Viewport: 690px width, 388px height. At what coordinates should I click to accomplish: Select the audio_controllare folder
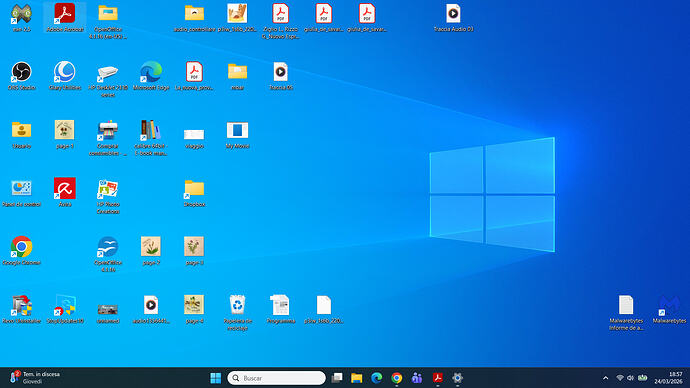click(194, 18)
